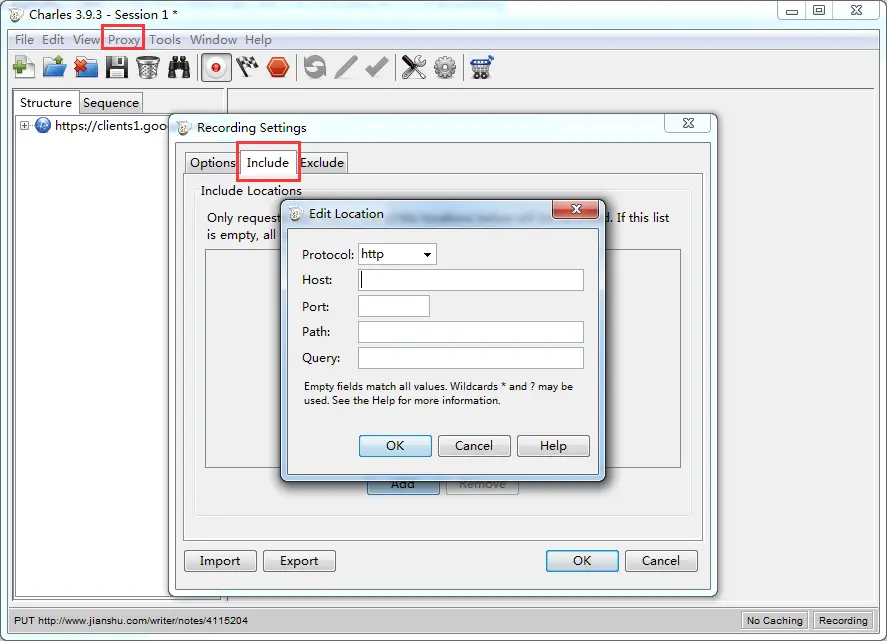Open Help in Edit Location dialog
The width and height of the screenshot is (887, 641).
click(x=553, y=446)
